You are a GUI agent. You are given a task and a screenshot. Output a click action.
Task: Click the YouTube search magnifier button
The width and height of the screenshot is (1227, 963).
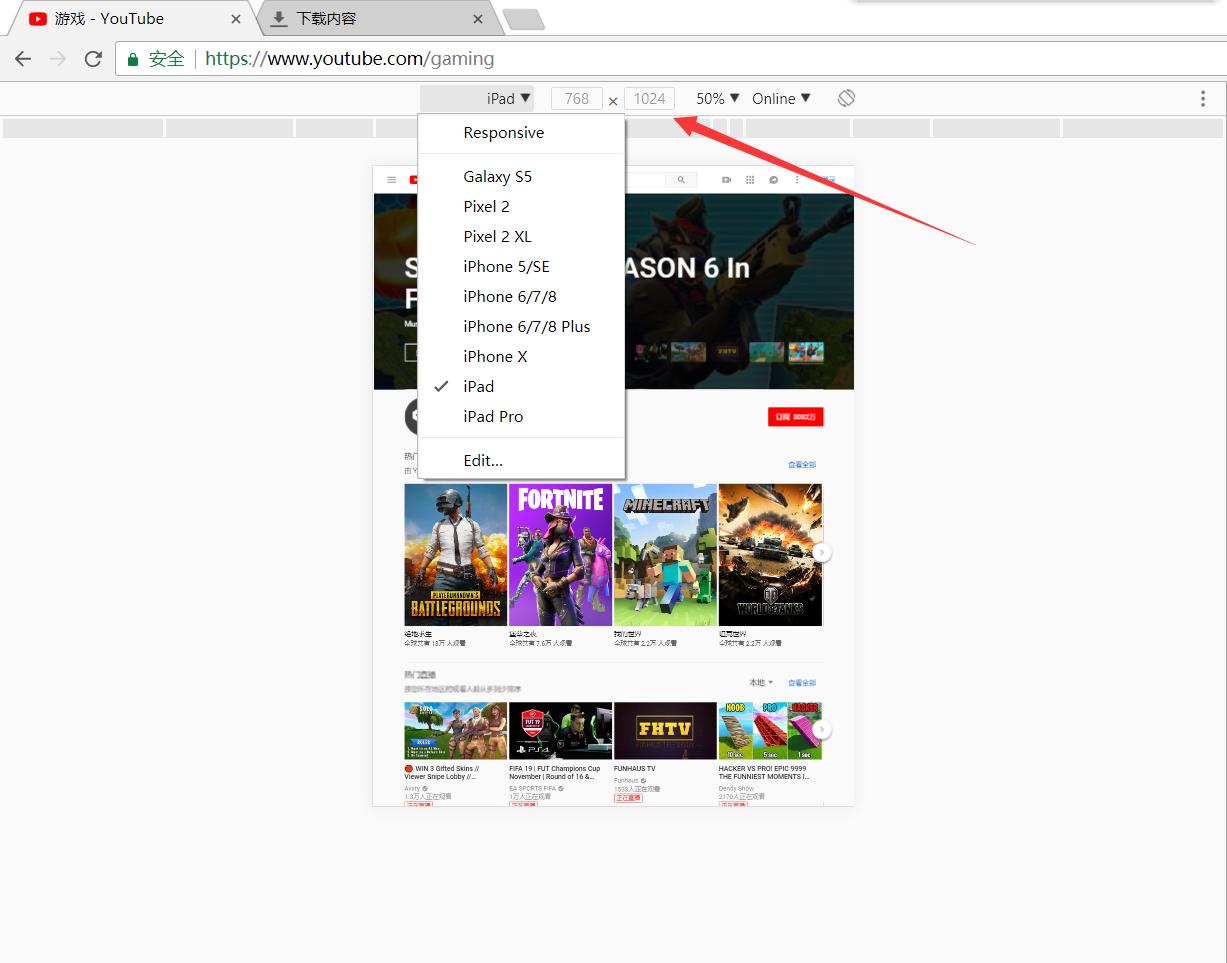(x=681, y=180)
